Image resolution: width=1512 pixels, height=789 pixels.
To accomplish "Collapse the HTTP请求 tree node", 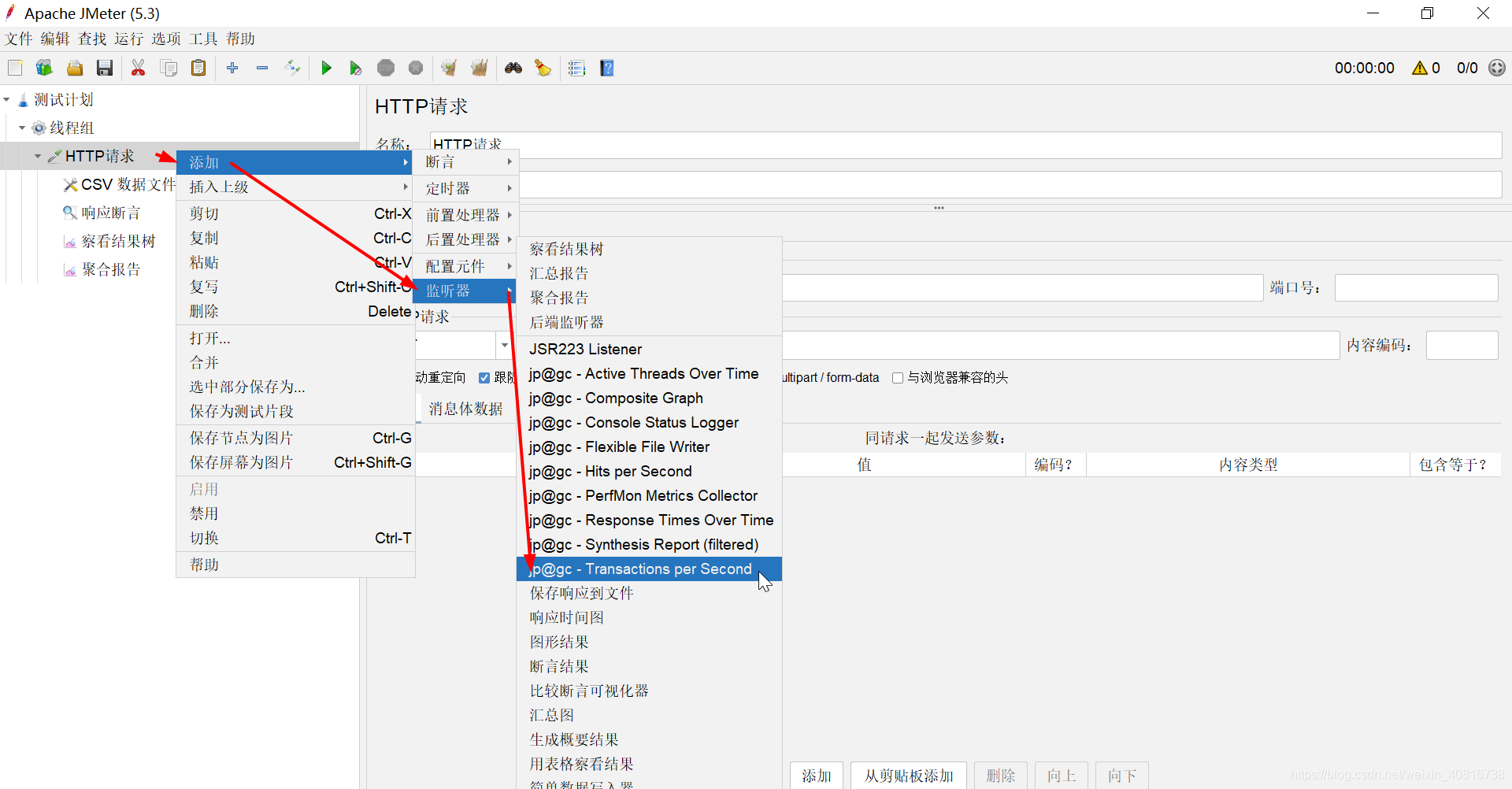I will pyautogui.click(x=37, y=156).
